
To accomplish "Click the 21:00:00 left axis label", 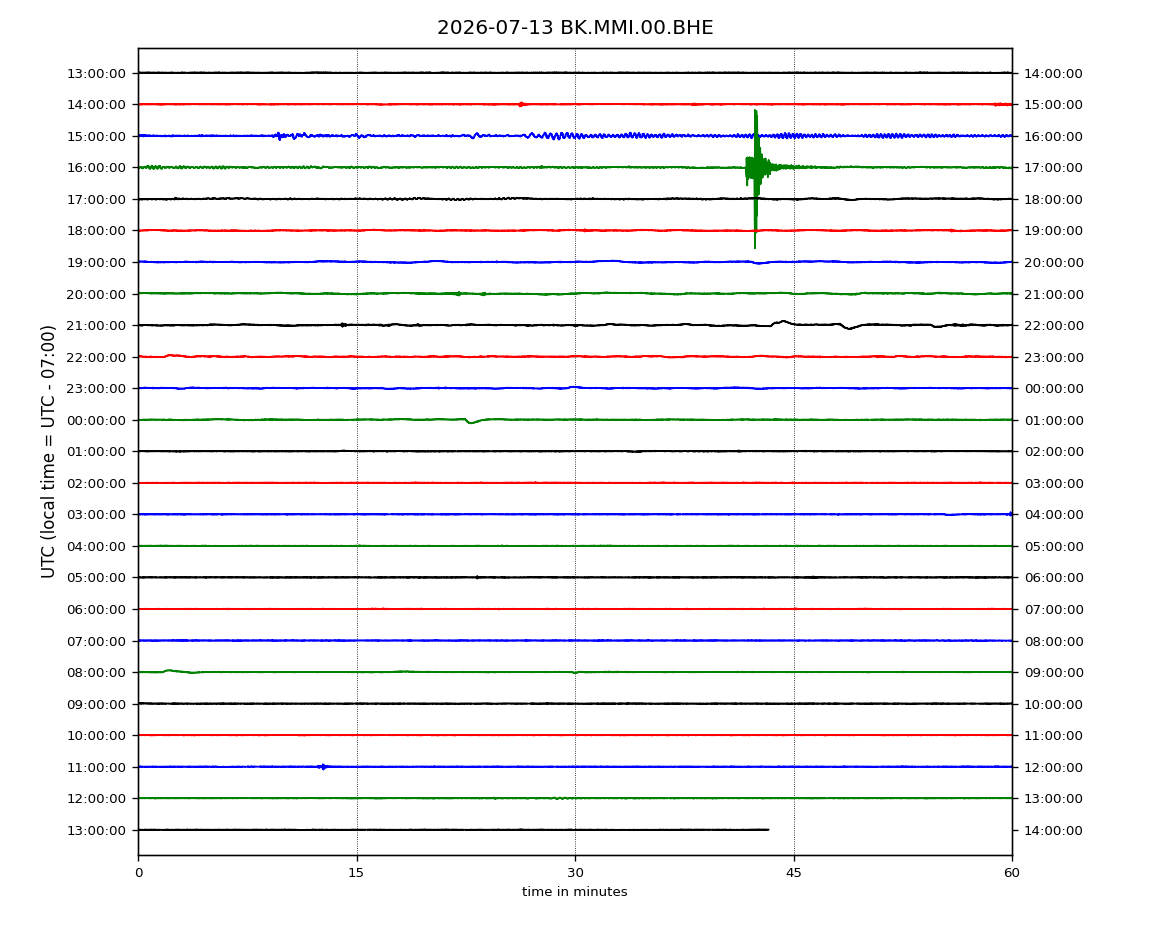I will click(96, 326).
